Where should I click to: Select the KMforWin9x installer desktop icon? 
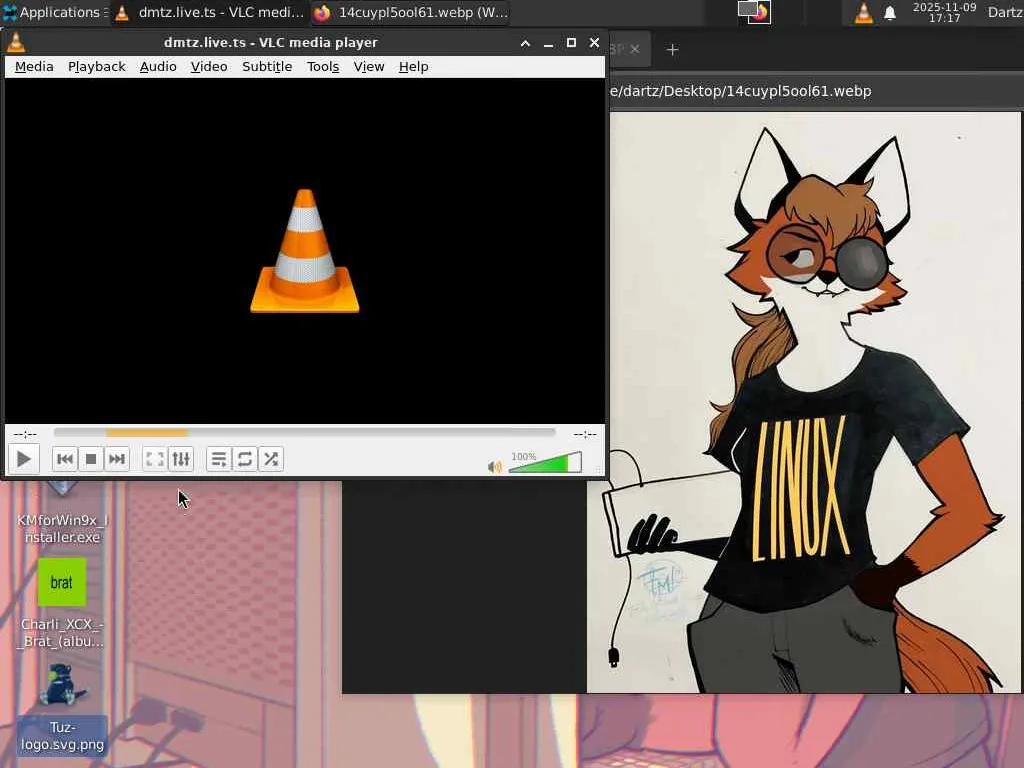[61, 514]
